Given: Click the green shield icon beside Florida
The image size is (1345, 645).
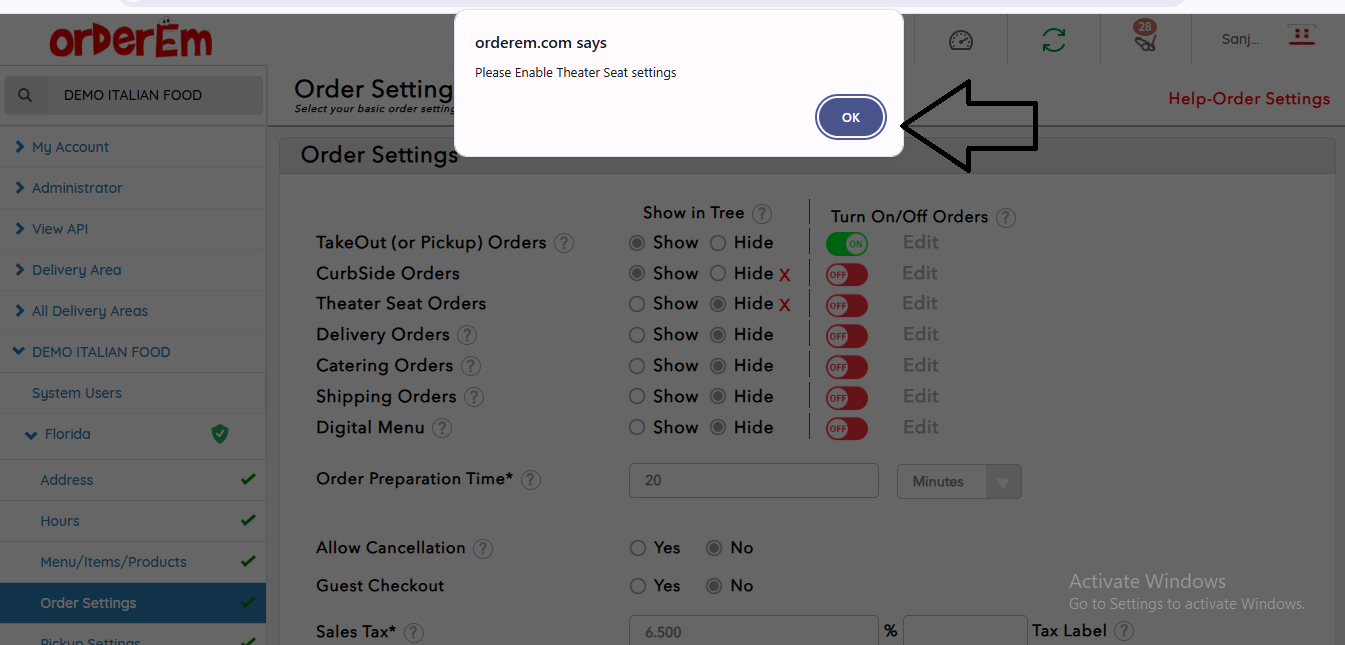Looking at the screenshot, I should pos(220,434).
